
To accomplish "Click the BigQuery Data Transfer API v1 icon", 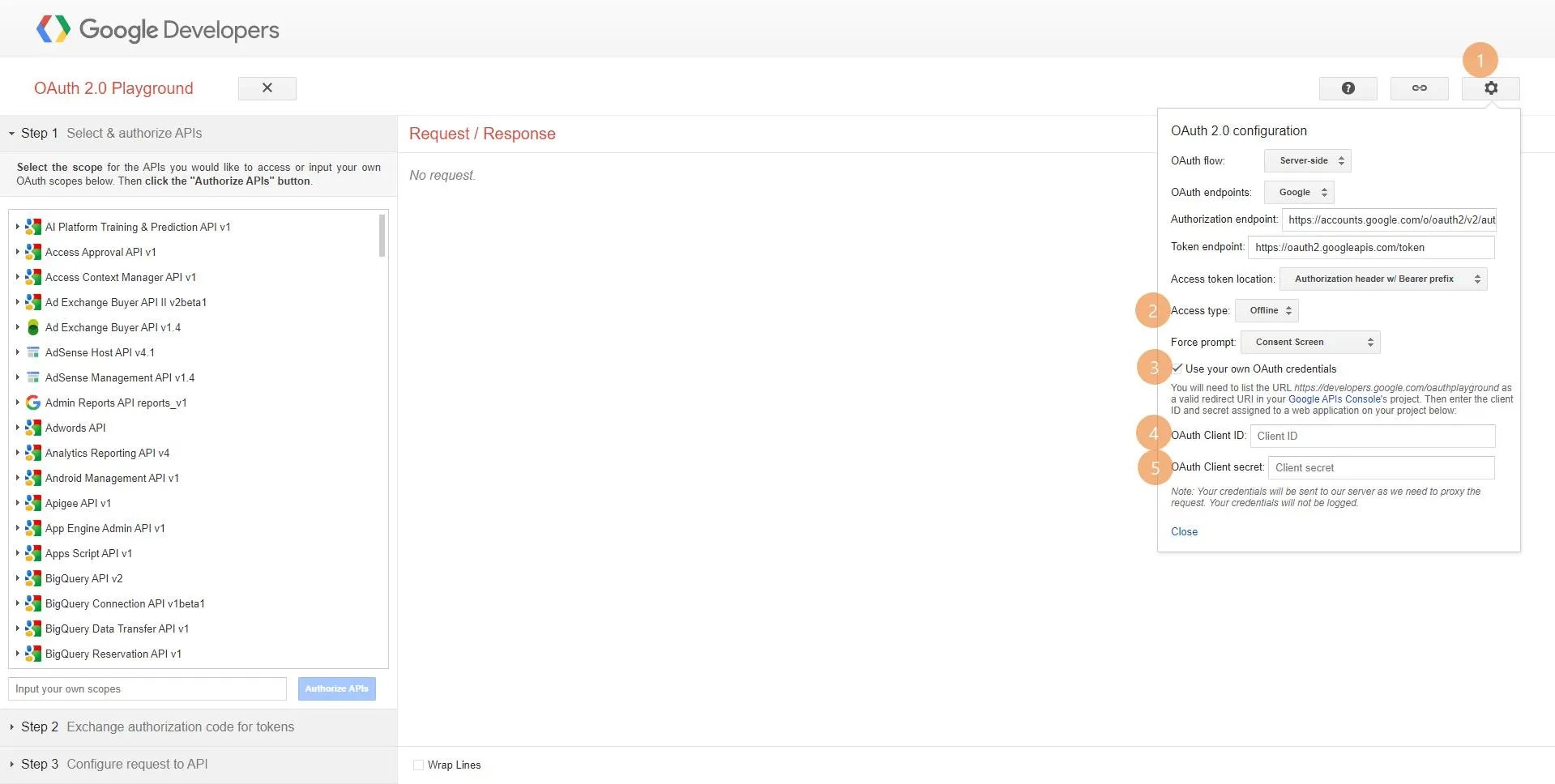I will [33, 628].
